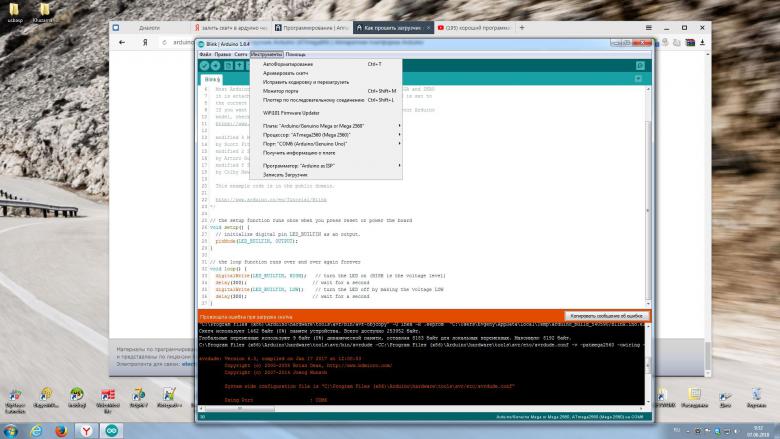Image resolution: width=780 pixels, height=439 pixels.
Task: Click the browser address bar
Action: (177, 43)
